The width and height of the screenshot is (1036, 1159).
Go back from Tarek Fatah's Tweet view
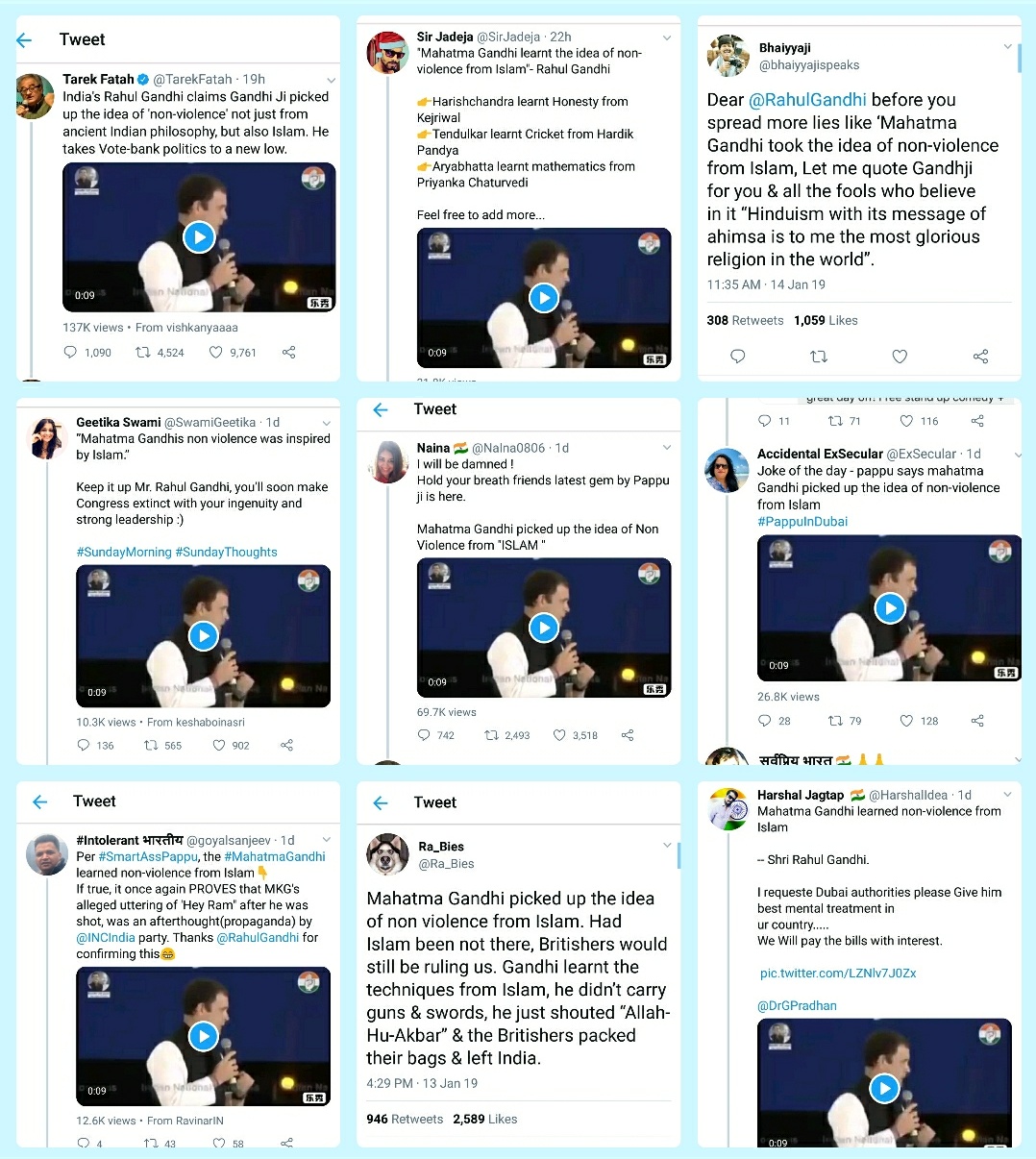pos(25,39)
